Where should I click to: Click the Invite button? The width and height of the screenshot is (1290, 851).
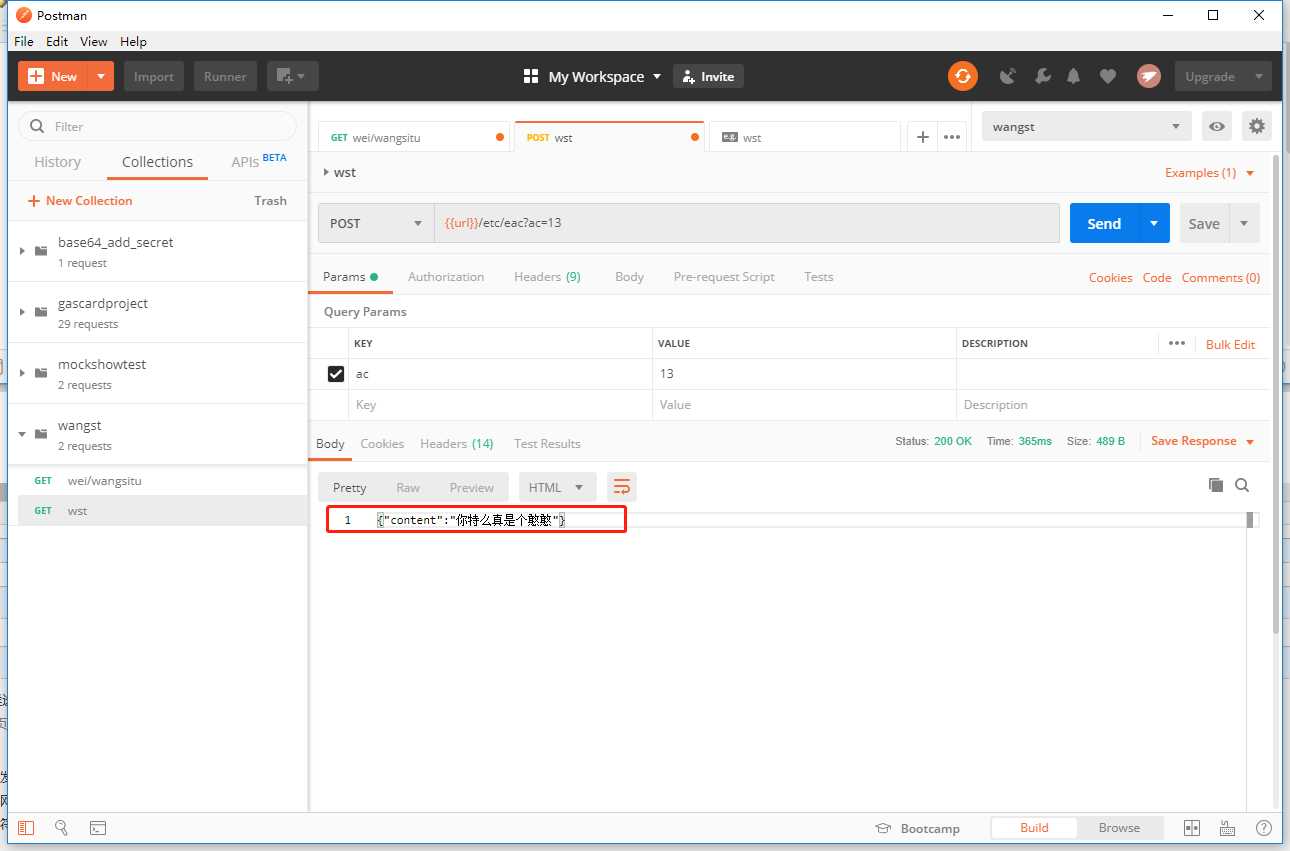click(x=708, y=76)
